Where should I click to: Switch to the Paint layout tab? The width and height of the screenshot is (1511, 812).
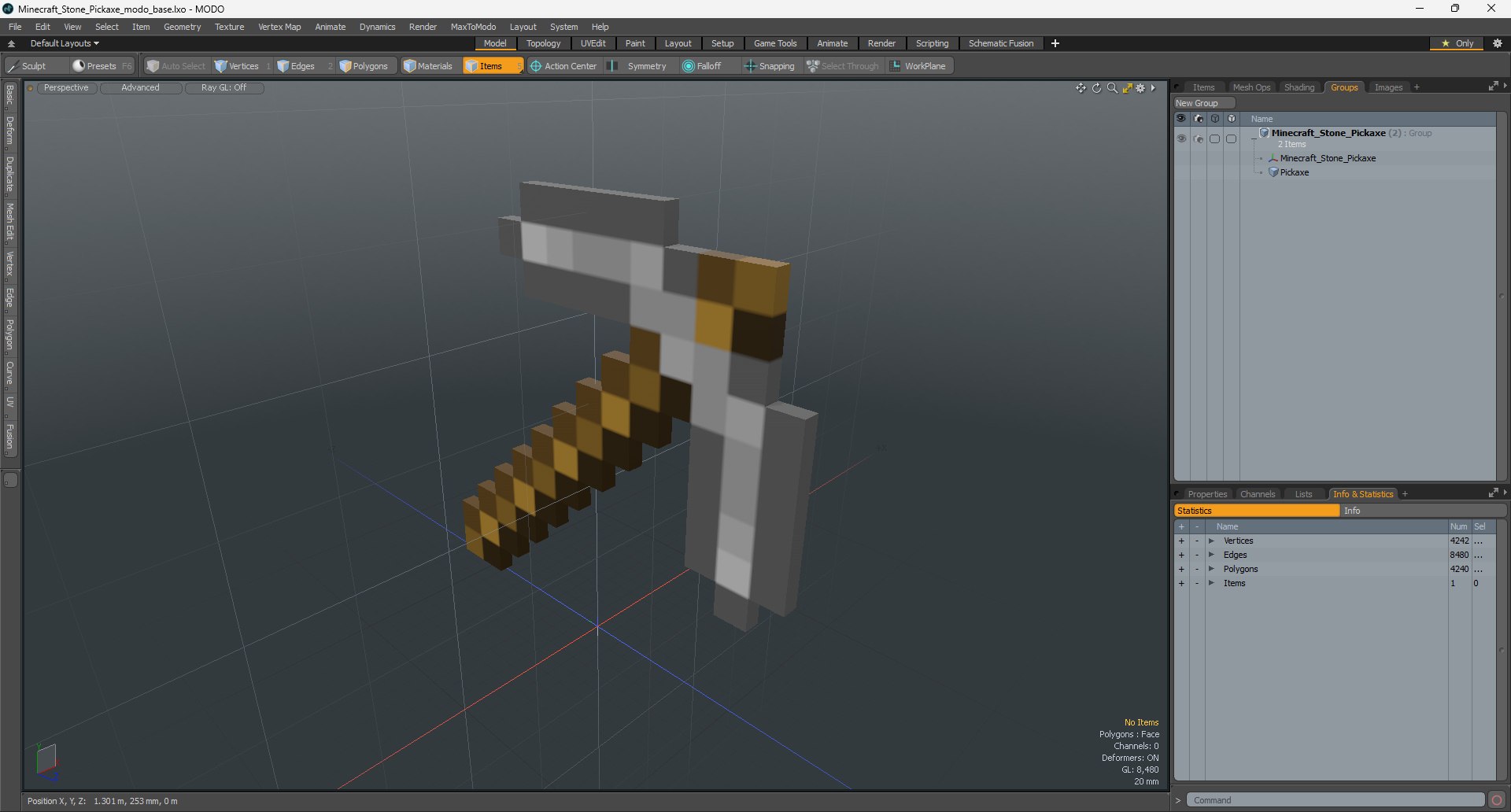click(635, 43)
